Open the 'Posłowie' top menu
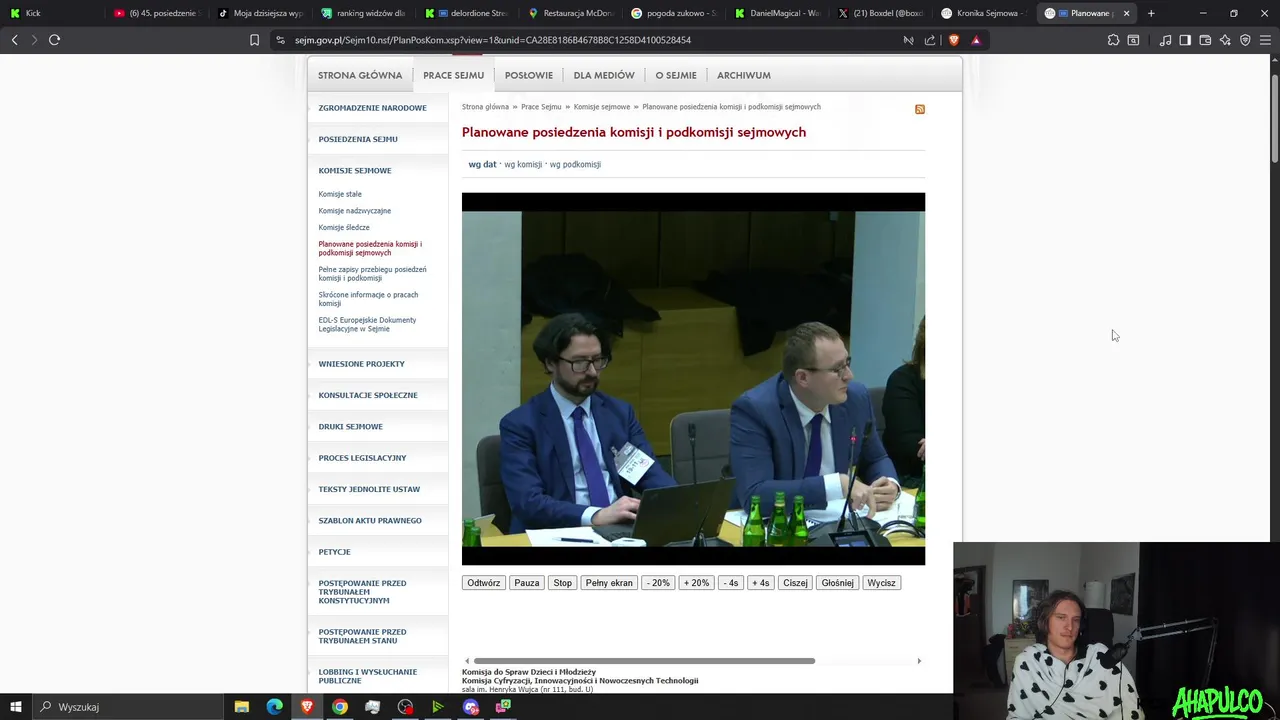The height and width of the screenshot is (720, 1280). coord(529,75)
